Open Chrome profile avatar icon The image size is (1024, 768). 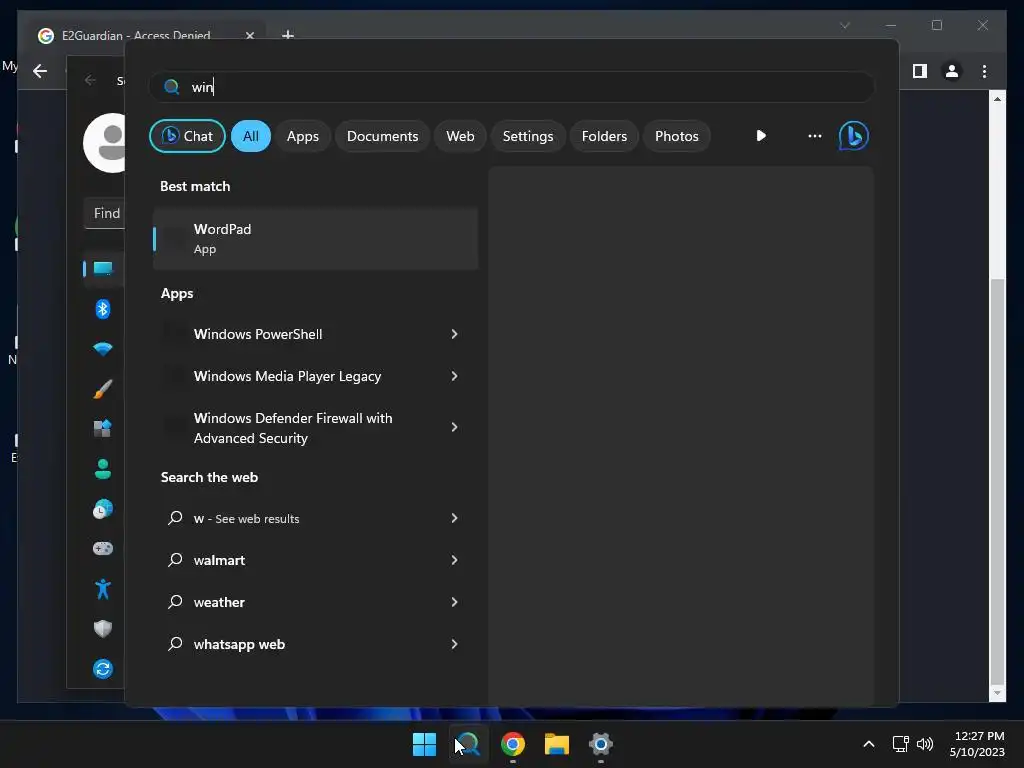click(x=952, y=71)
